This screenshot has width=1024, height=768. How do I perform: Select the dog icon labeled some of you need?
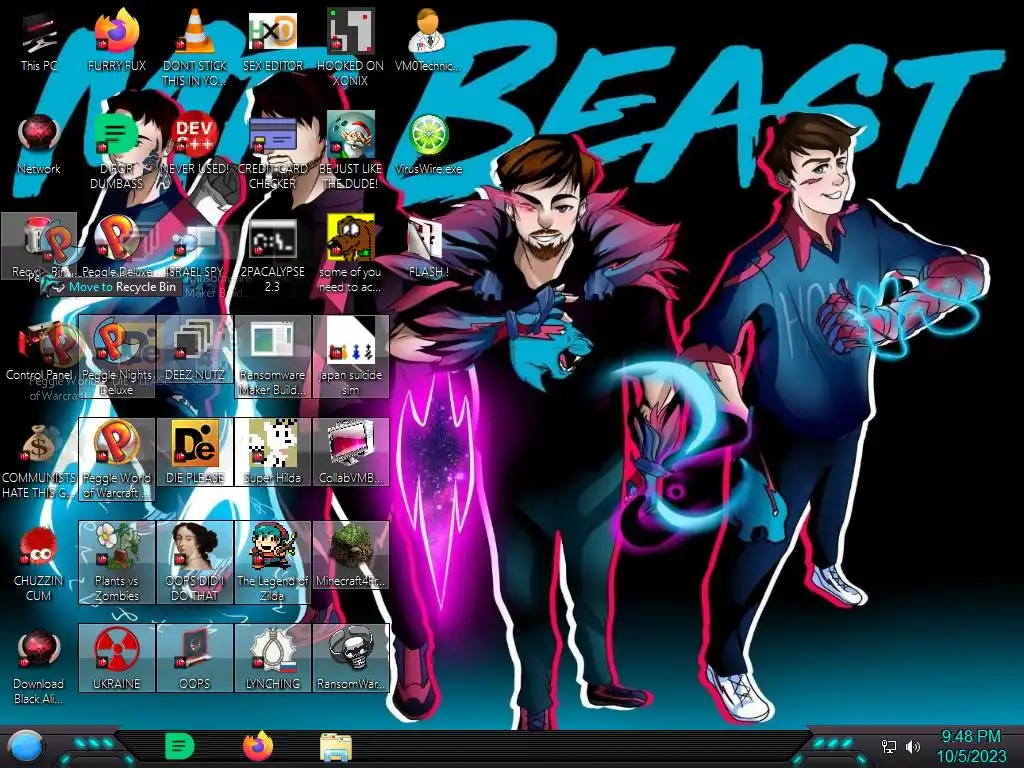click(351, 253)
